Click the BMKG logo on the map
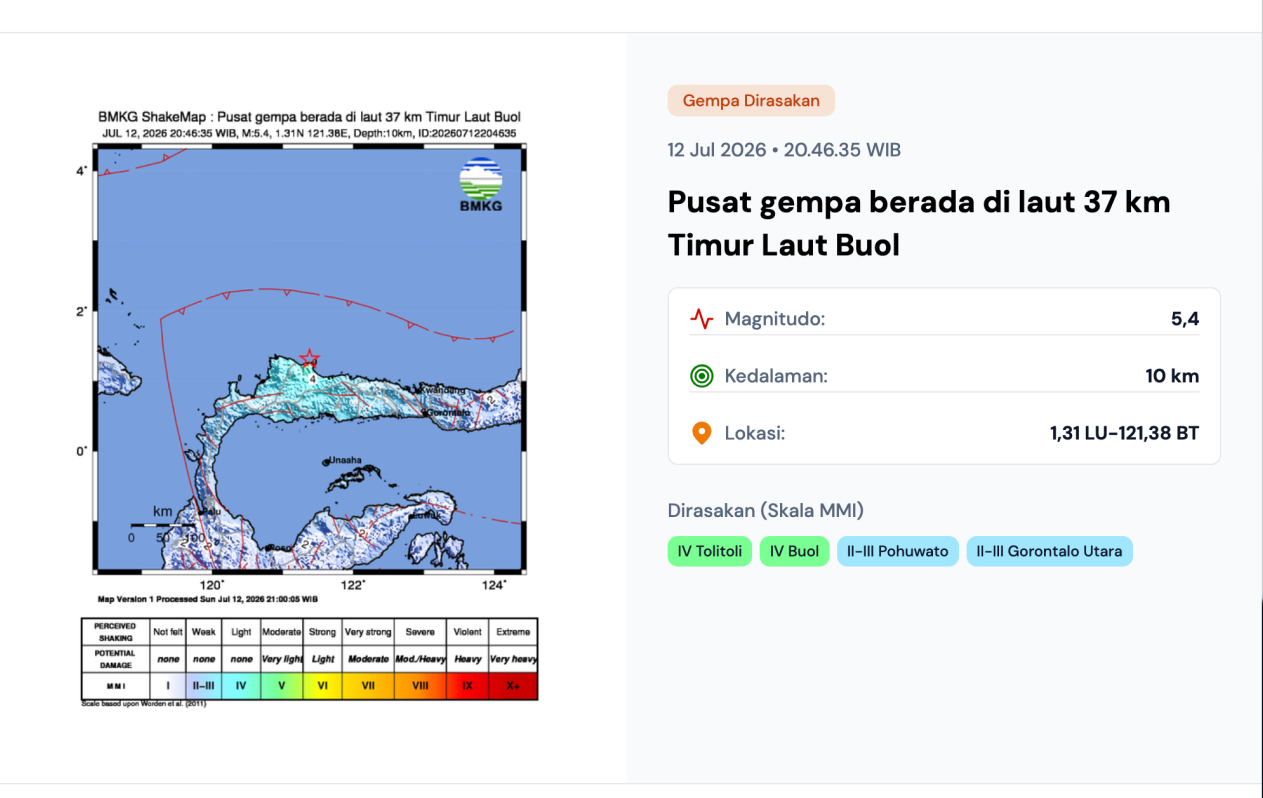Viewport: 1263px width, 798px height. point(481,185)
